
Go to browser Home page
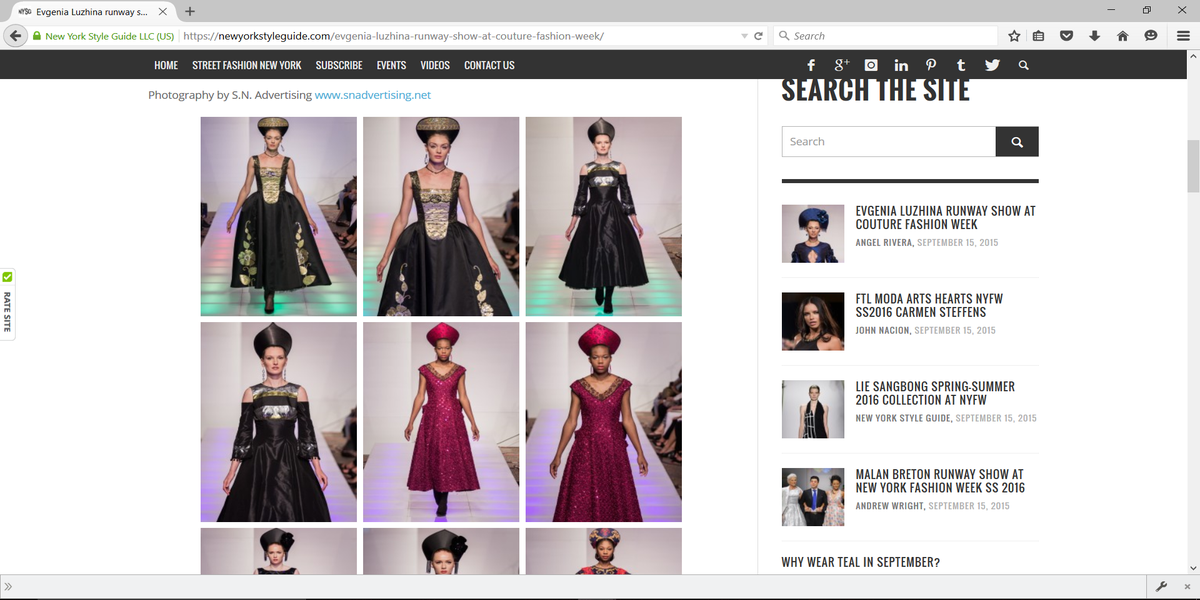[x=1123, y=36]
